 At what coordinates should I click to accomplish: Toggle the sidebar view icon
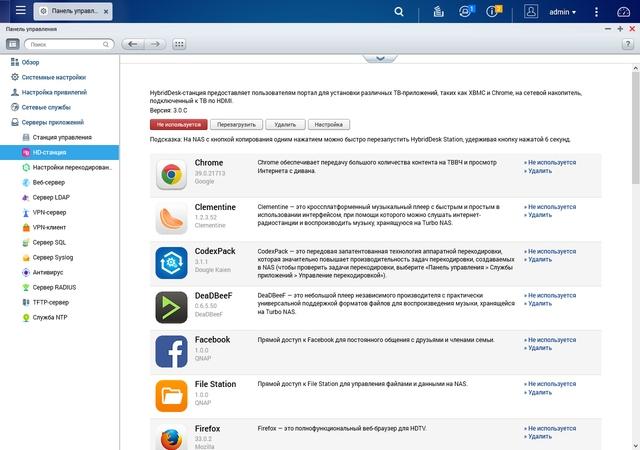[13, 44]
